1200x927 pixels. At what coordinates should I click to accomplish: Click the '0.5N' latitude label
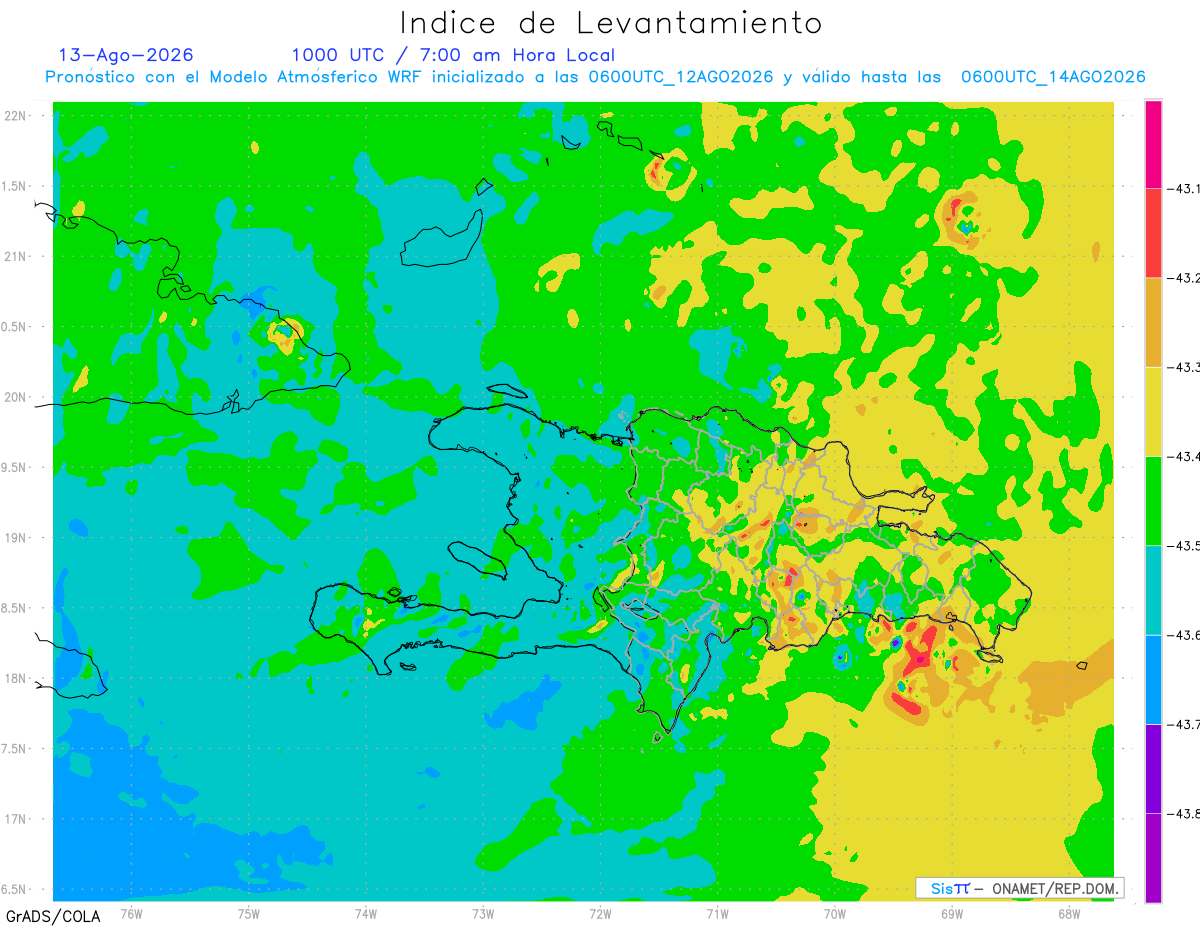(x=14, y=327)
